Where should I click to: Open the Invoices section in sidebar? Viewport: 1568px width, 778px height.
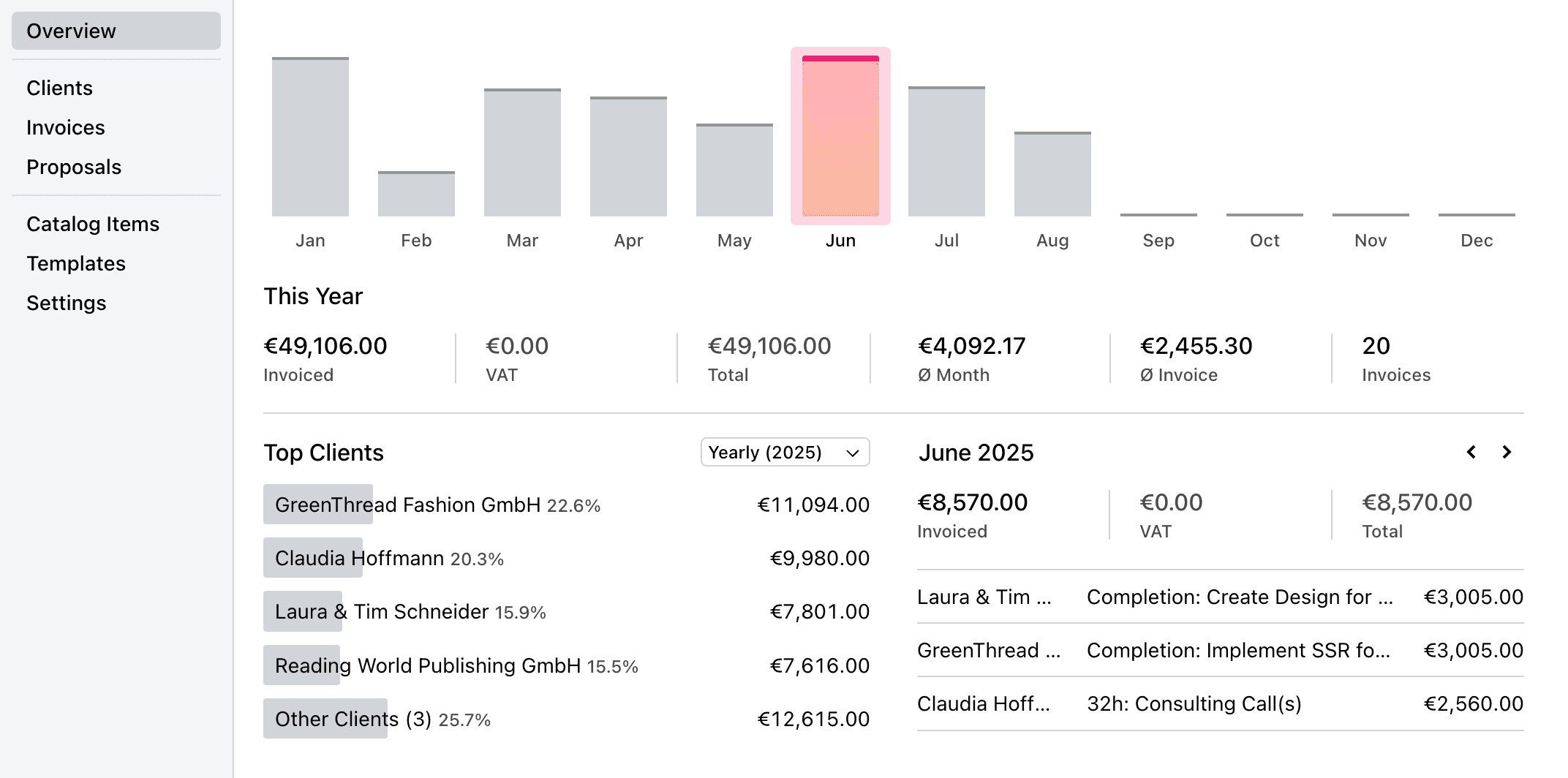[x=66, y=128]
